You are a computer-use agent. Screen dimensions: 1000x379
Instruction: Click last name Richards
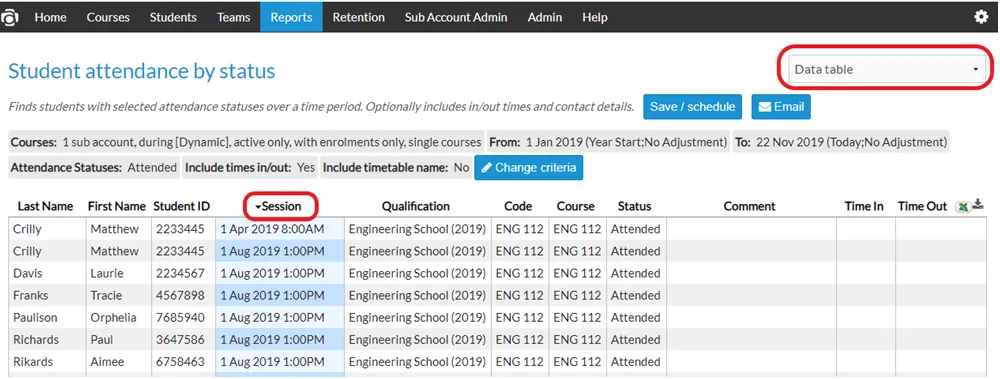coord(36,339)
